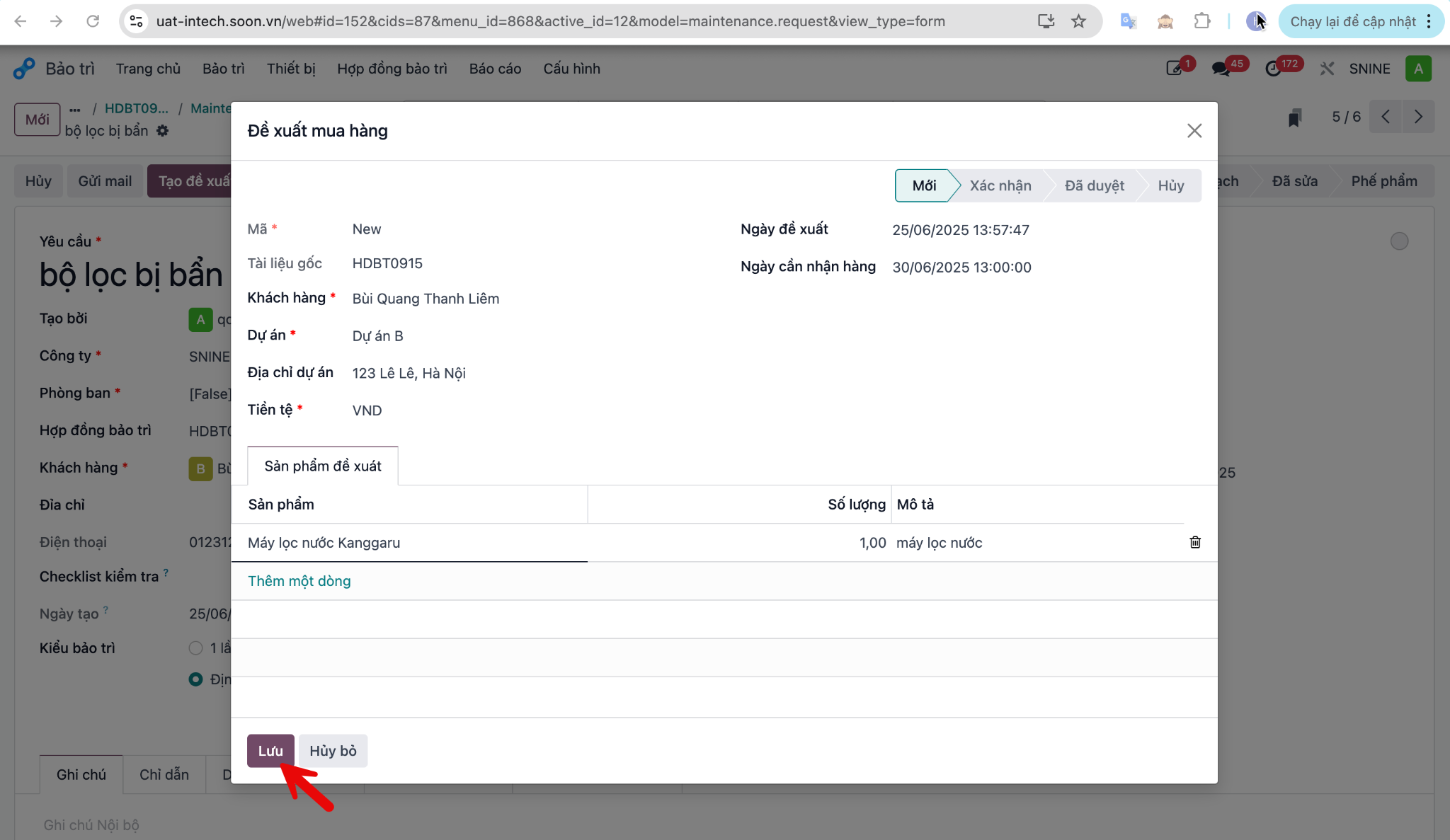Click the Hủy bỏ discard button
1450x840 pixels.
point(333,751)
